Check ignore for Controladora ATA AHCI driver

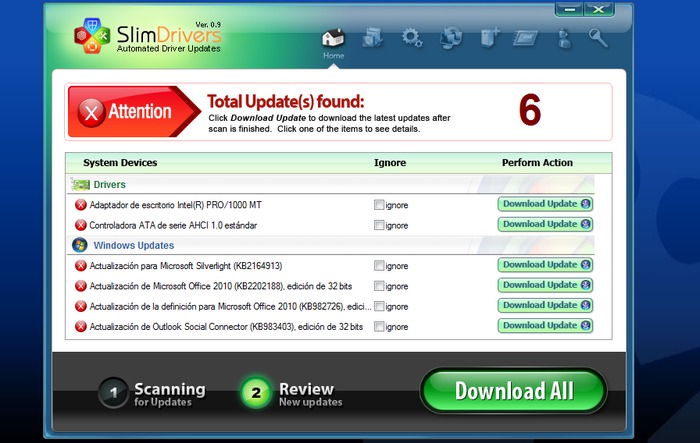pos(379,225)
